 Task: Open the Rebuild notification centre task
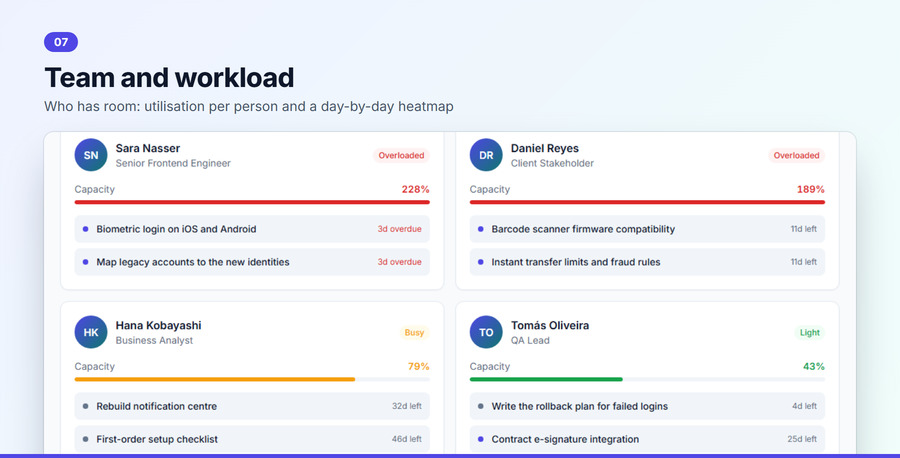(252, 406)
